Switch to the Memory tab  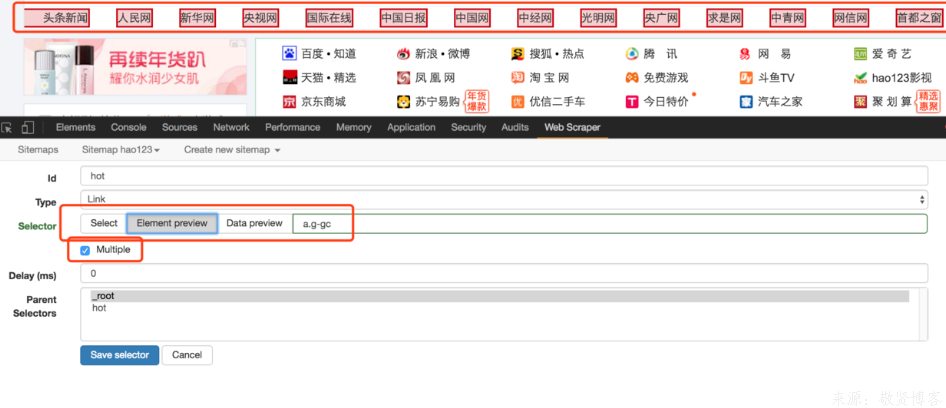click(354, 127)
